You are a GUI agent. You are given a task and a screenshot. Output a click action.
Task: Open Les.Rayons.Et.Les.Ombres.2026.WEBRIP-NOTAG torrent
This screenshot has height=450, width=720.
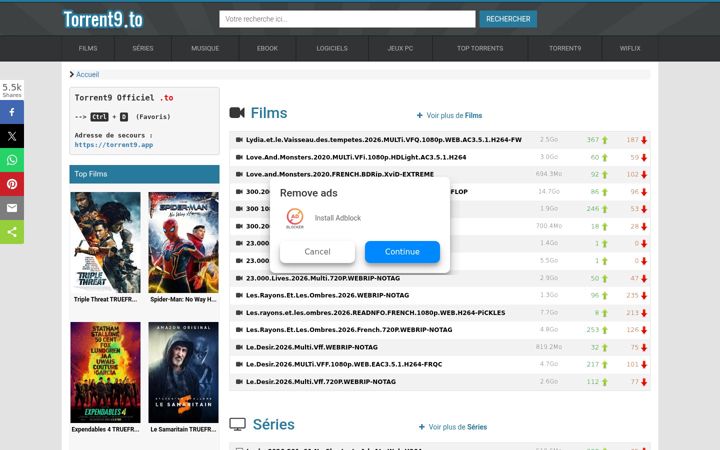tap(327, 295)
